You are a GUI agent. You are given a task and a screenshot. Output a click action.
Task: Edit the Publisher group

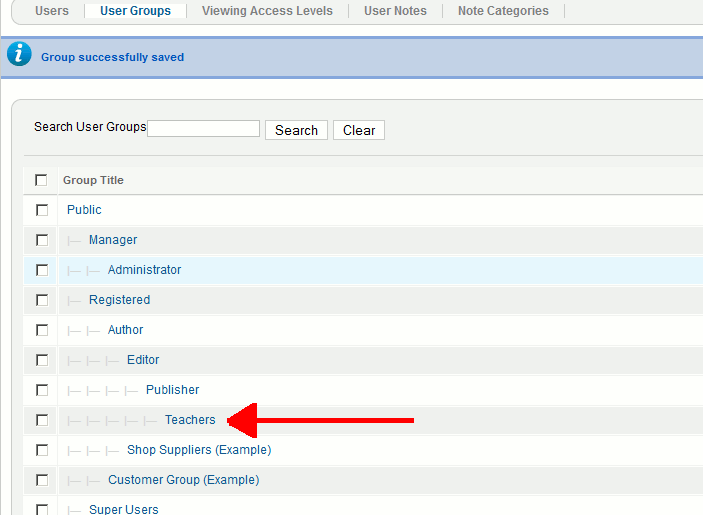point(172,390)
